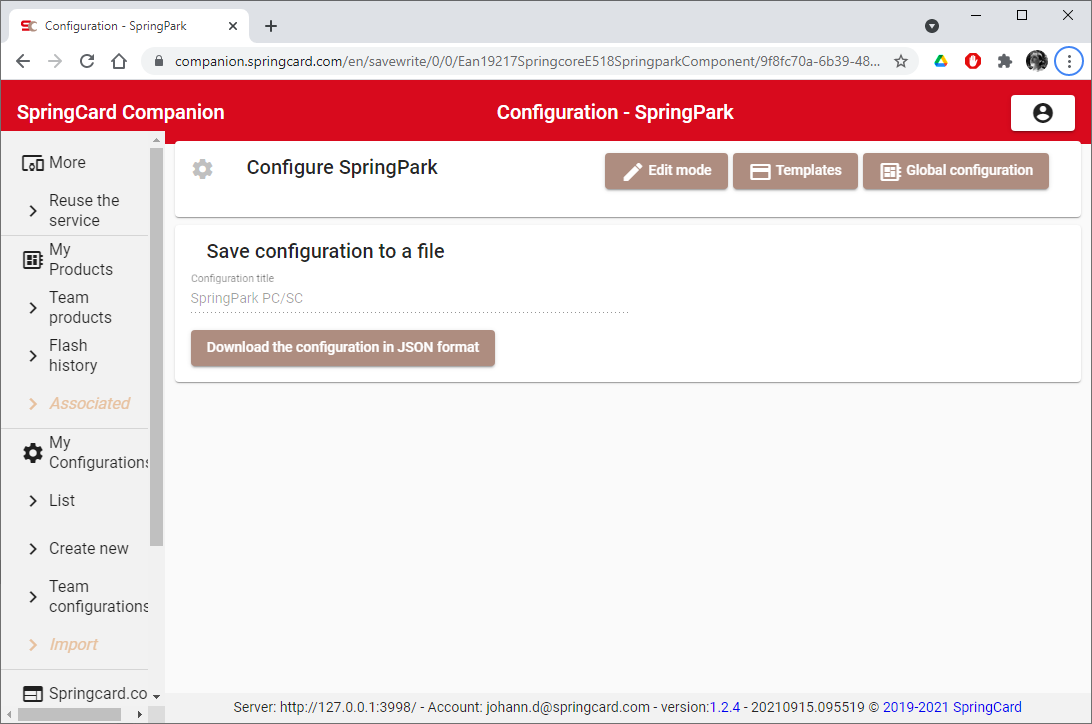
Task: Select the My Products icon in the sidebar
Action: pos(31,258)
